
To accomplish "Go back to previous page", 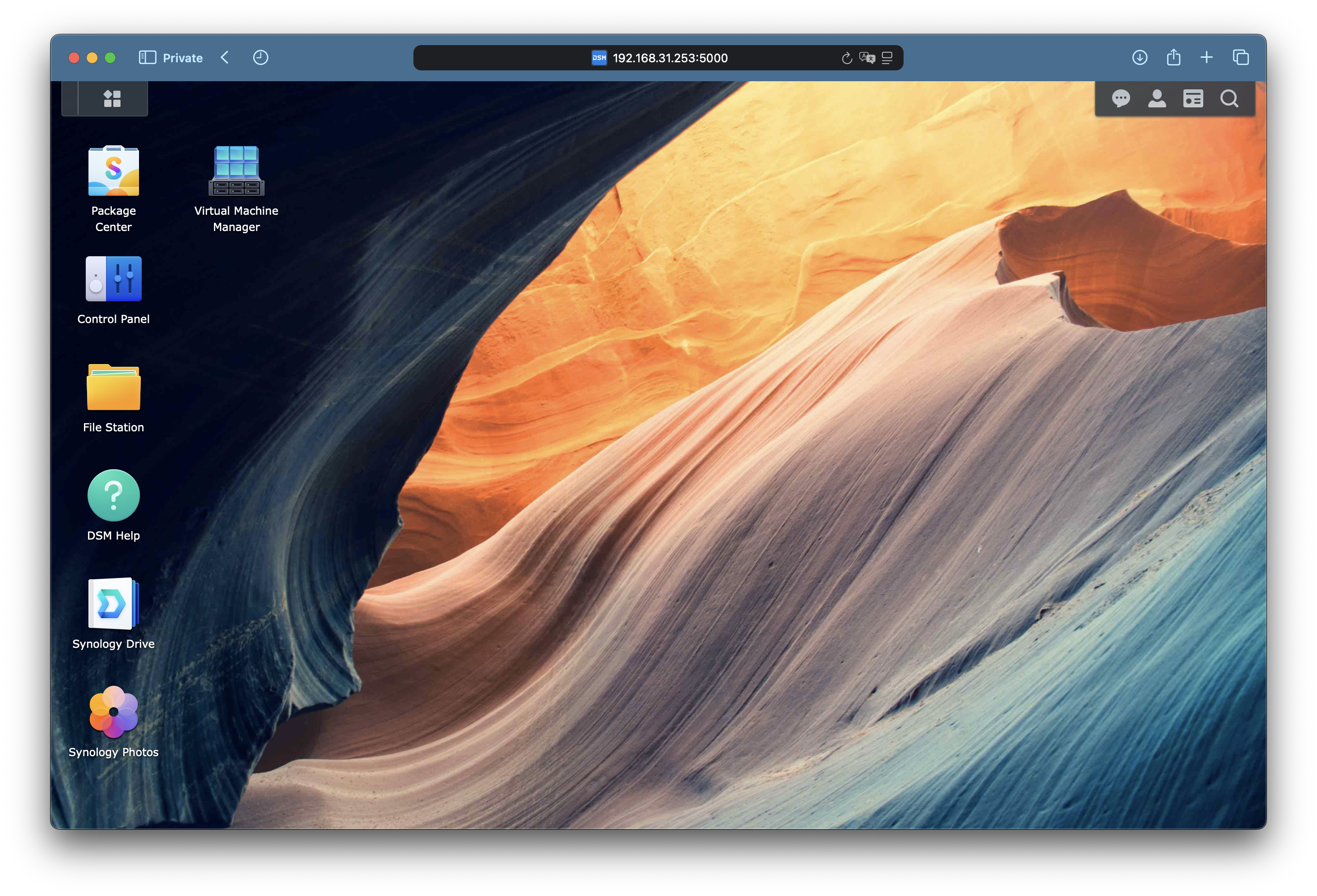I will 225,58.
